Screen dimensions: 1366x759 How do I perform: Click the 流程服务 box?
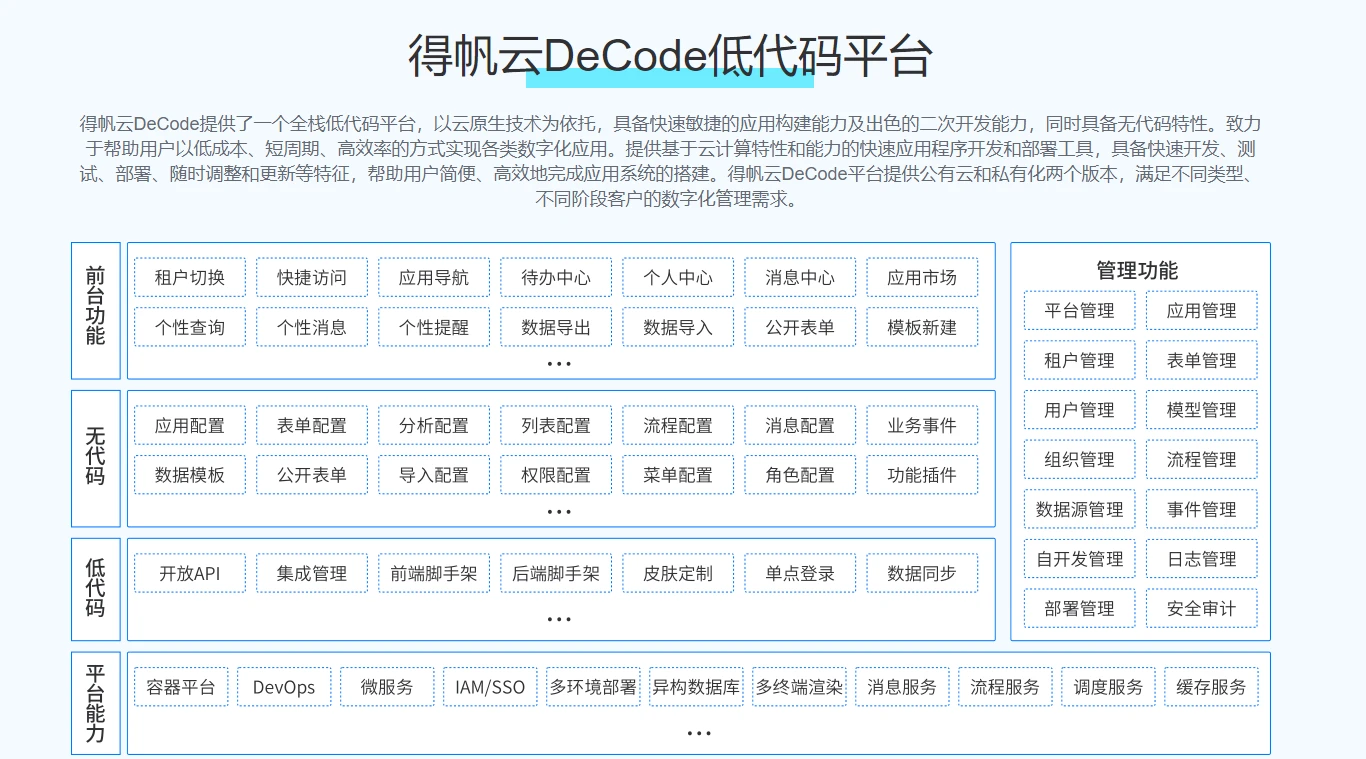1005,688
